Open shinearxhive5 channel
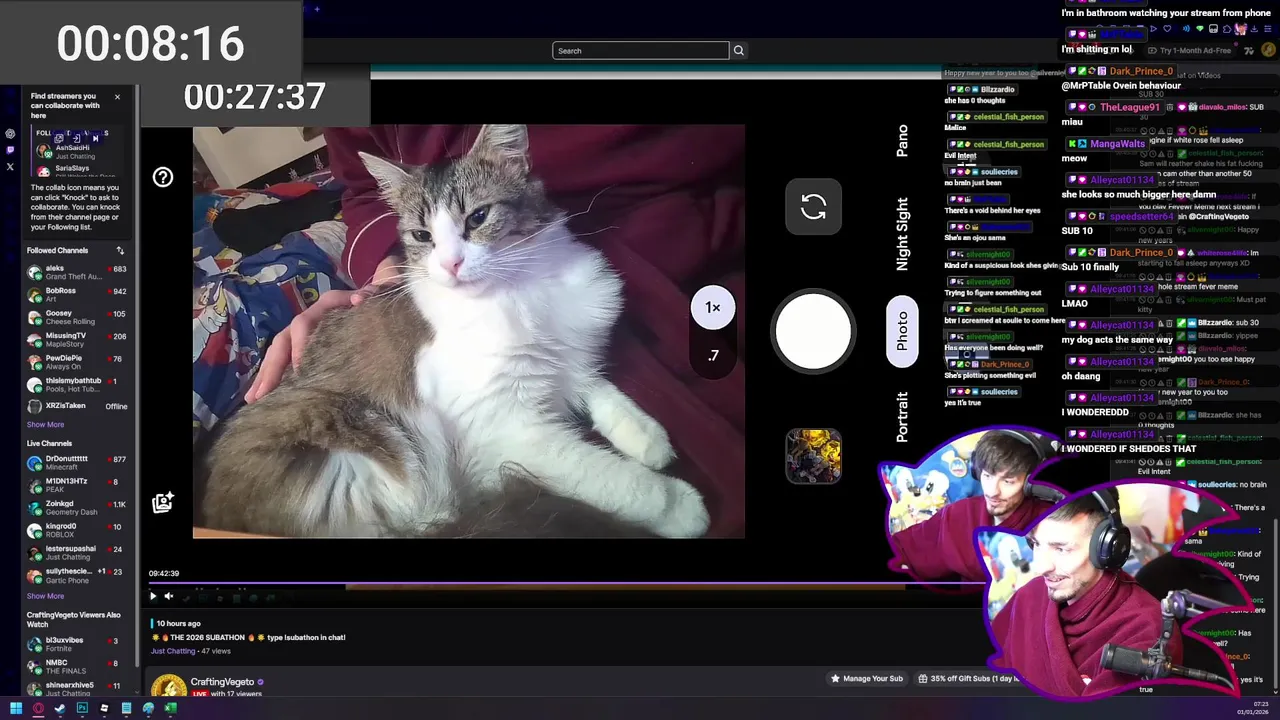1280x720 pixels. click(x=78, y=689)
